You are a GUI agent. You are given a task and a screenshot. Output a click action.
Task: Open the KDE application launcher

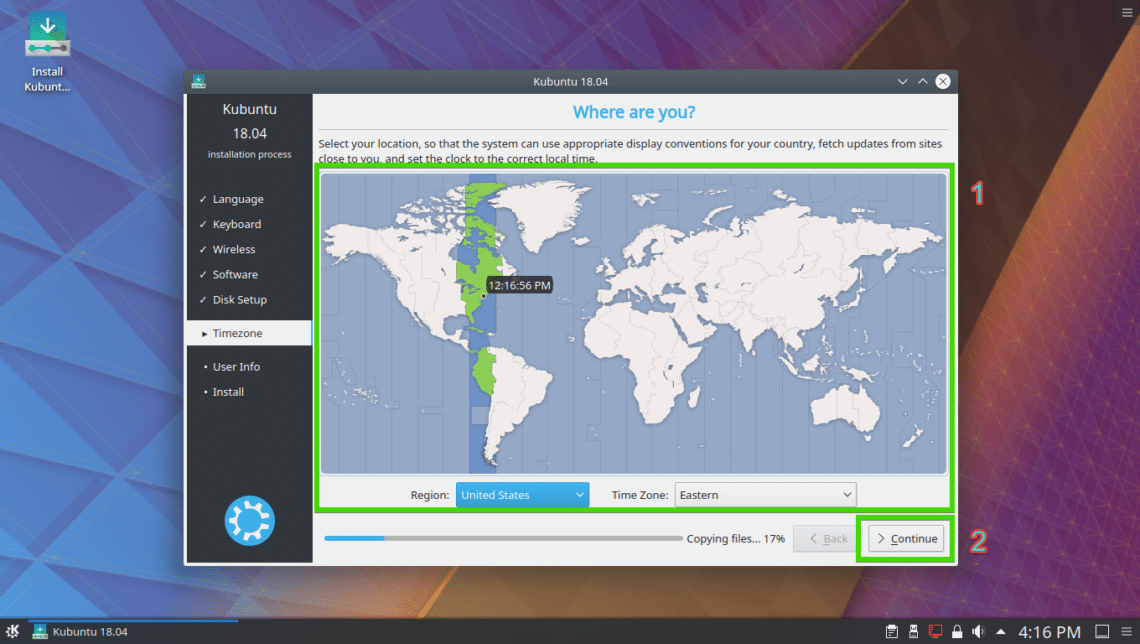pos(12,631)
